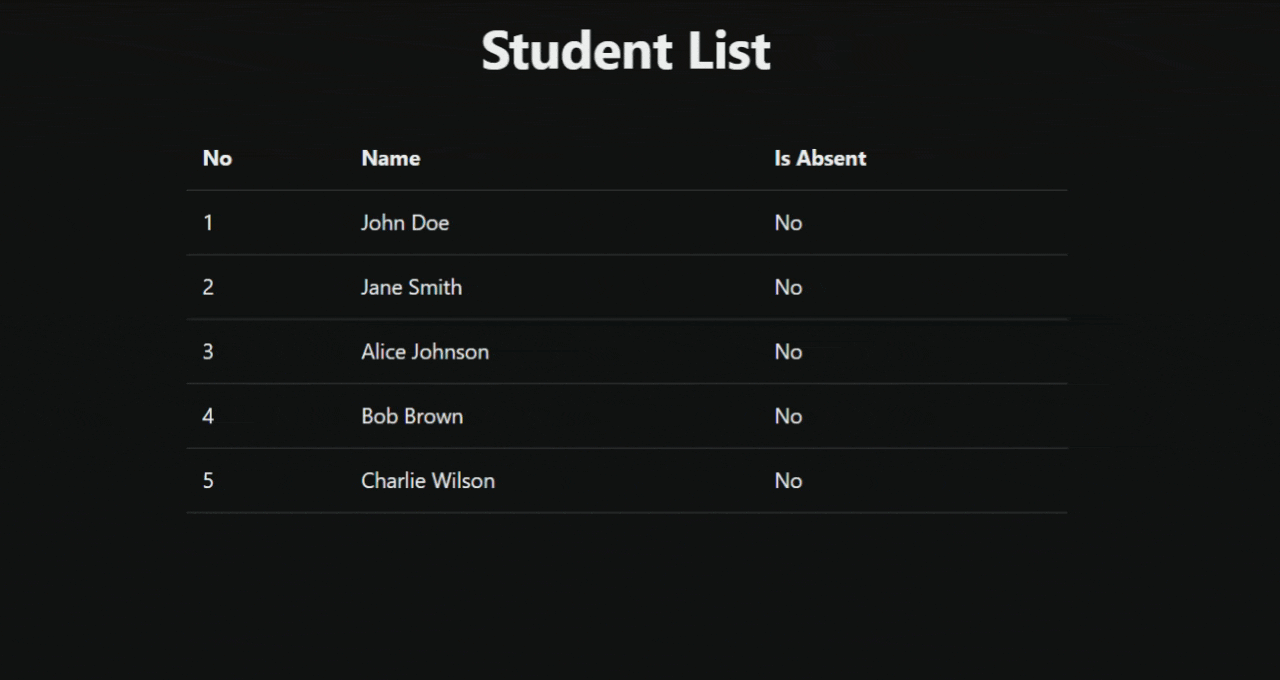Image resolution: width=1280 pixels, height=680 pixels.
Task: Click row number 1 cell
Action: click(208, 223)
